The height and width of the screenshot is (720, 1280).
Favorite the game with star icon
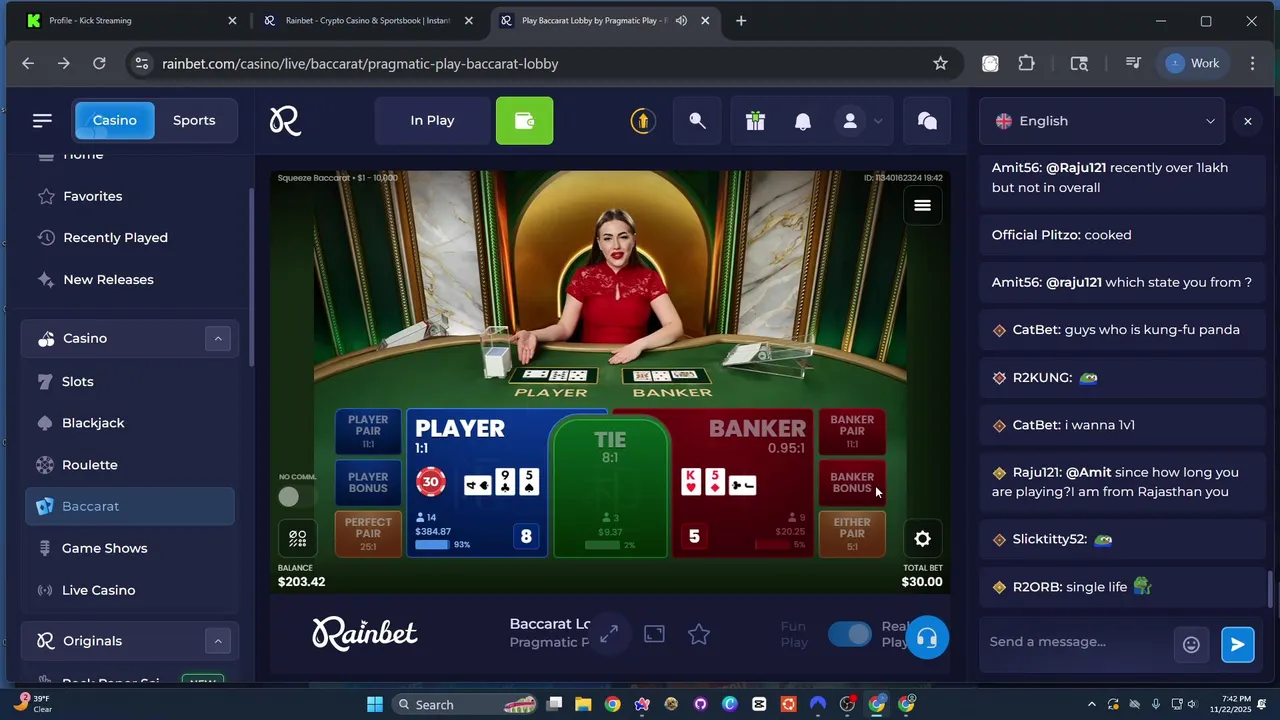699,634
